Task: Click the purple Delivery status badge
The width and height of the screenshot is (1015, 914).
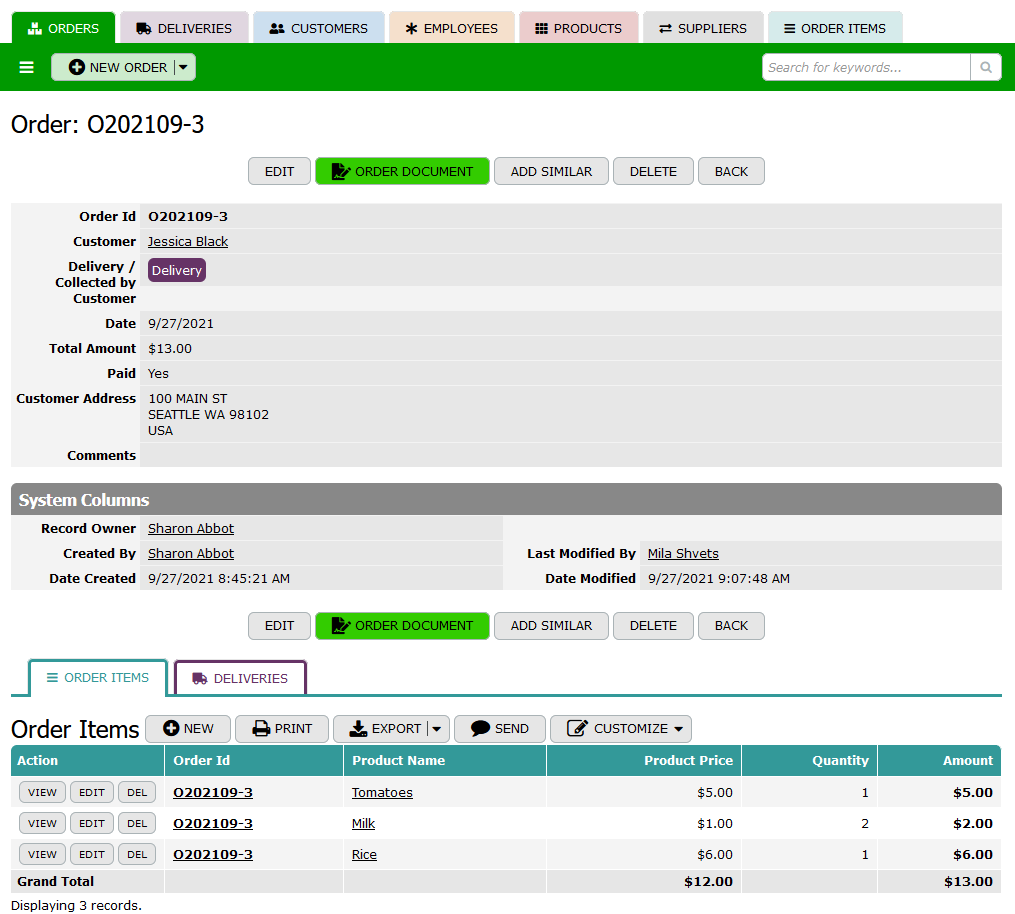Action: pyautogui.click(x=177, y=271)
